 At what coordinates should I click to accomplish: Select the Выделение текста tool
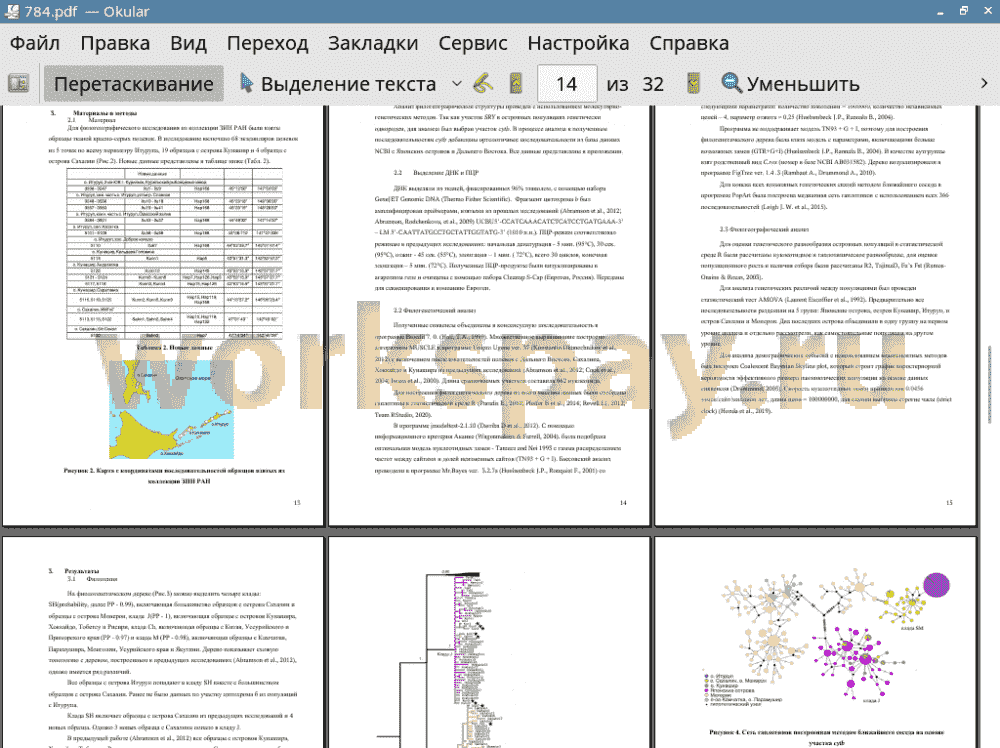pos(338,84)
